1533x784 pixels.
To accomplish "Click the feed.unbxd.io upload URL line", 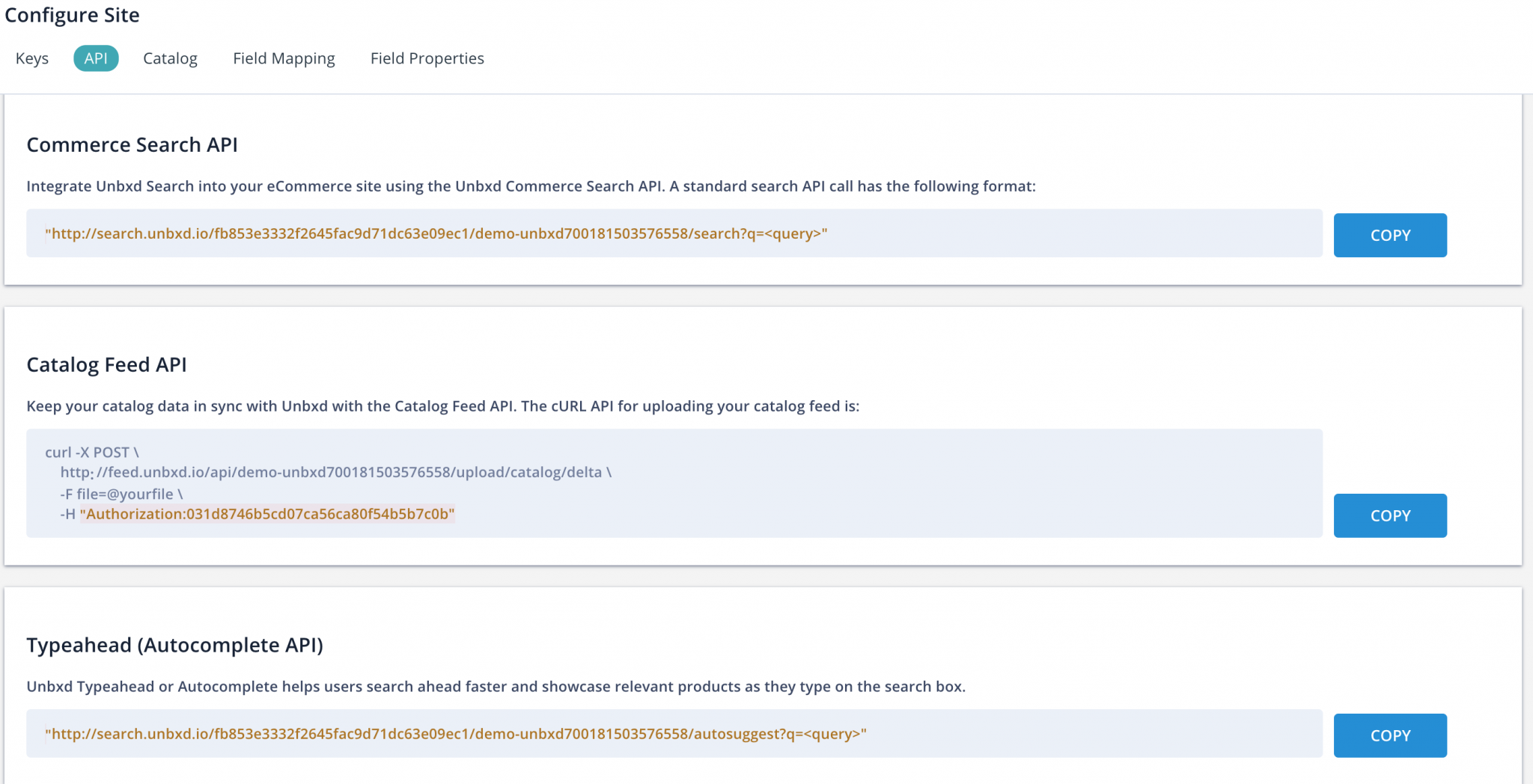I will tap(336, 472).
